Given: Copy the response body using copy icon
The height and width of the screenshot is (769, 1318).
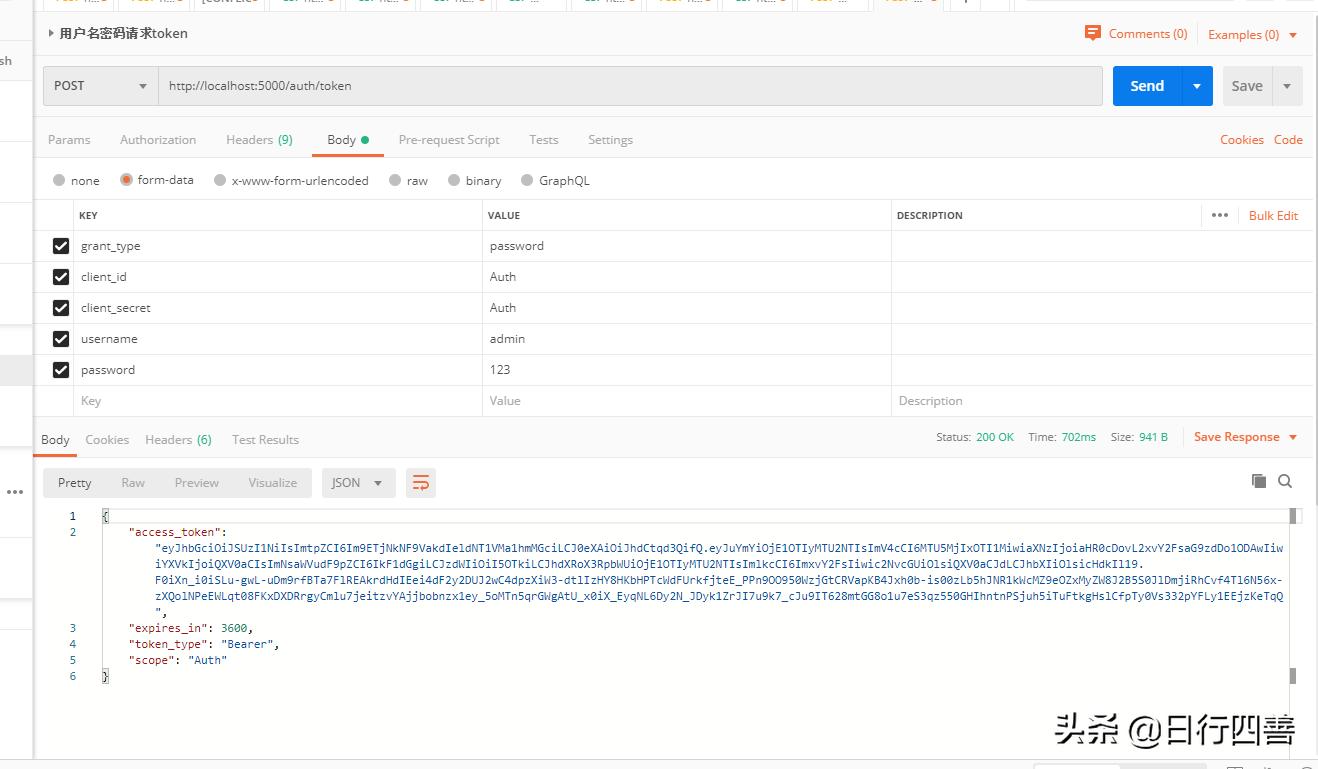Looking at the screenshot, I should [x=1260, y=481].
